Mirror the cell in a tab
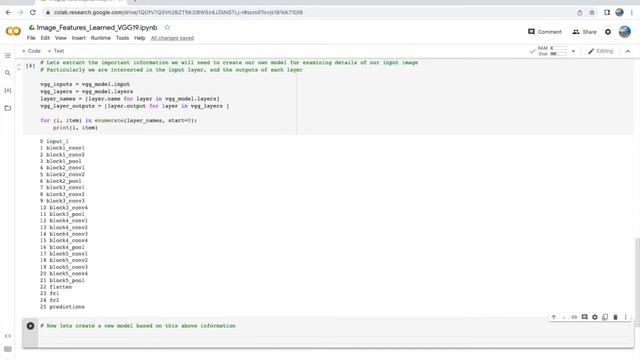640x360 pixels. 605,317
